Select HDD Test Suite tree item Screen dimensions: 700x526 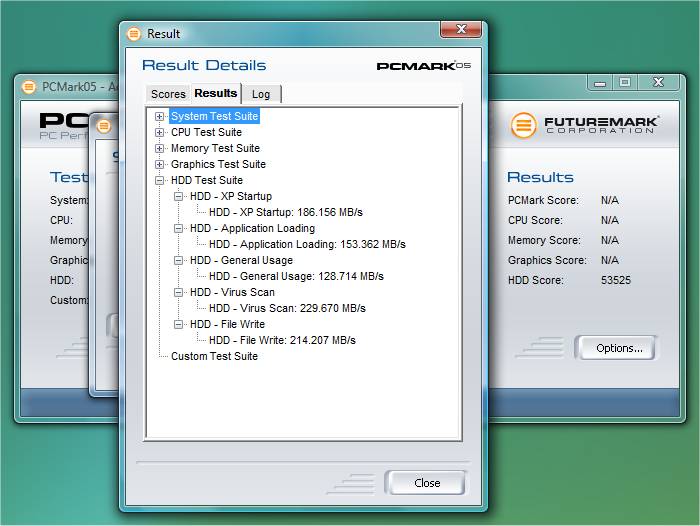pos(207,180)
